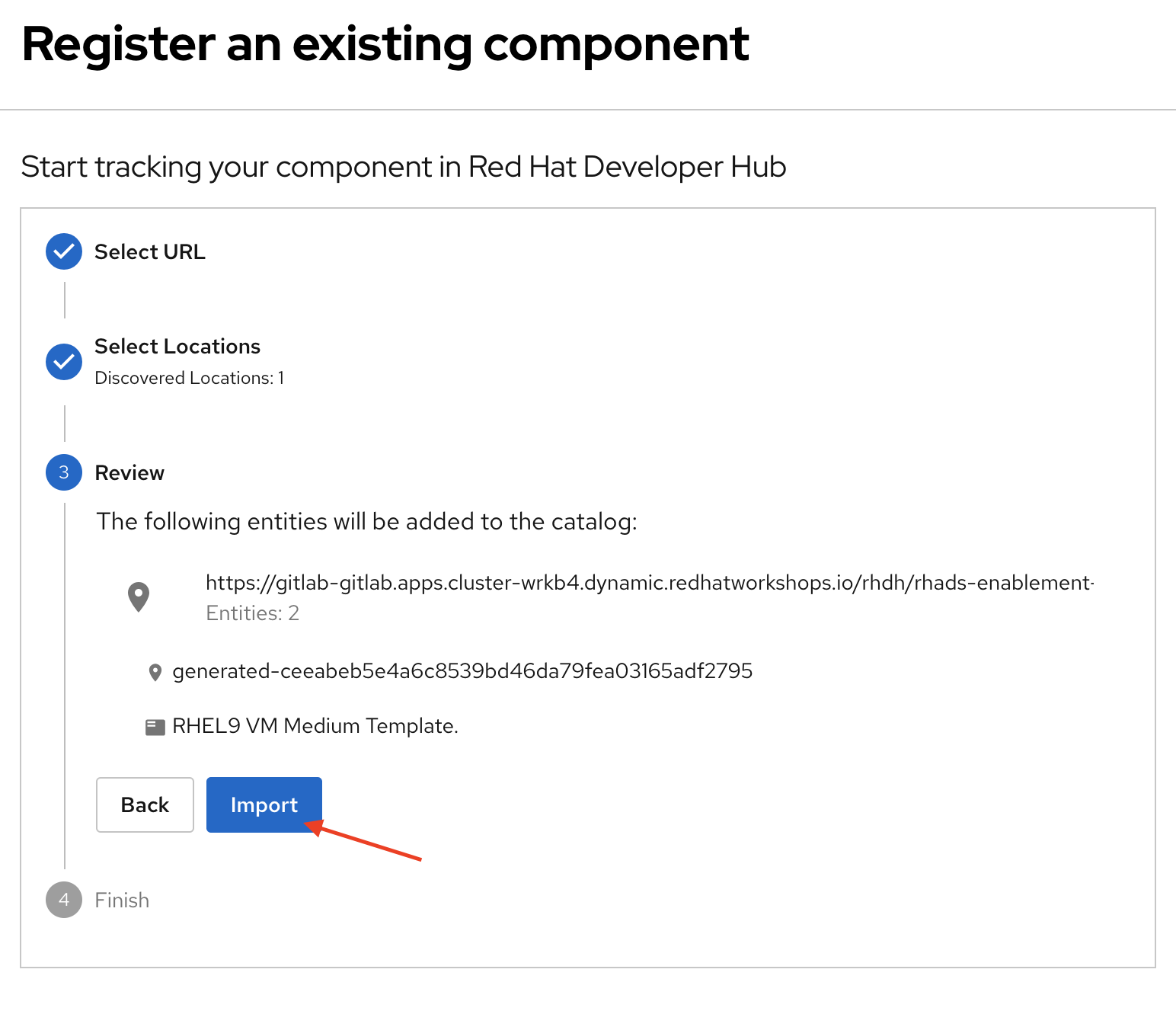Image resolution: width=1176 pixels, height=1030 pixels.
Task: Click the blue Import button
Action: click(264, 804)
